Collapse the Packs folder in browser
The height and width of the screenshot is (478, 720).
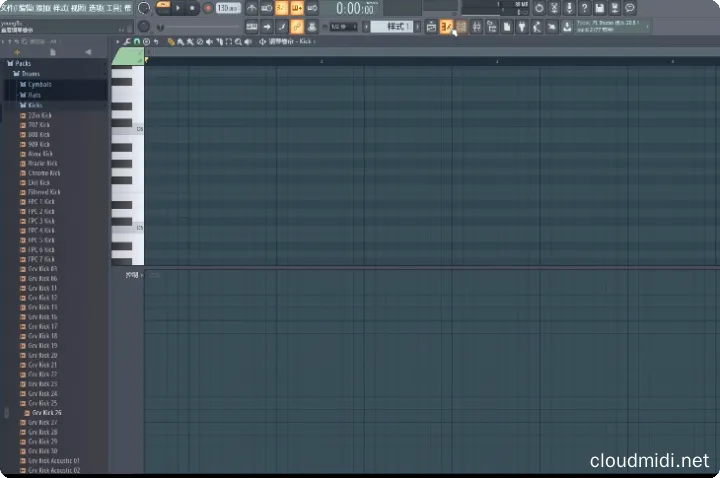[22, 64]
